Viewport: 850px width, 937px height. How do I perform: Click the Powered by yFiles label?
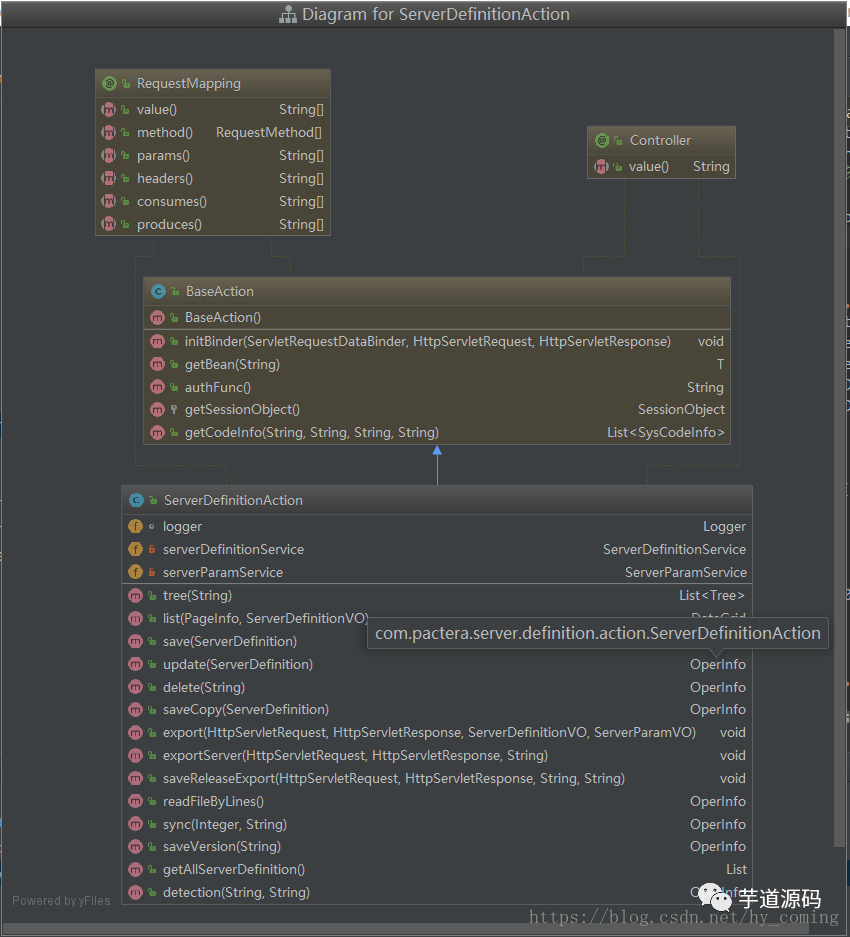click(62, 901)
